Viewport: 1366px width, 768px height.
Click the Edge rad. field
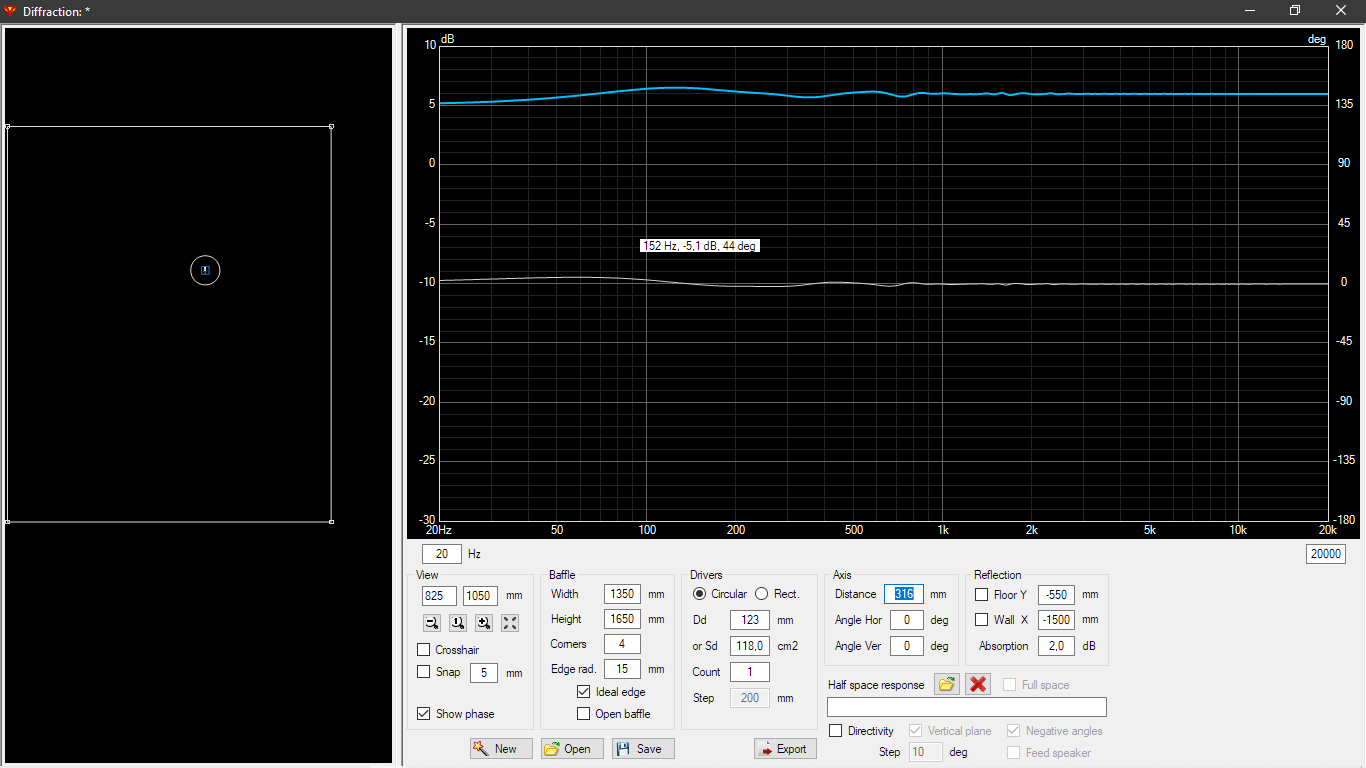(x=622, y=669)
